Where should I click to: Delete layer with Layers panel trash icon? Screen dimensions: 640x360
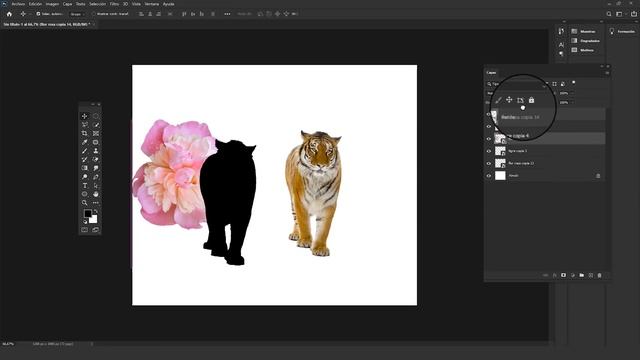[x=599, y=276]
